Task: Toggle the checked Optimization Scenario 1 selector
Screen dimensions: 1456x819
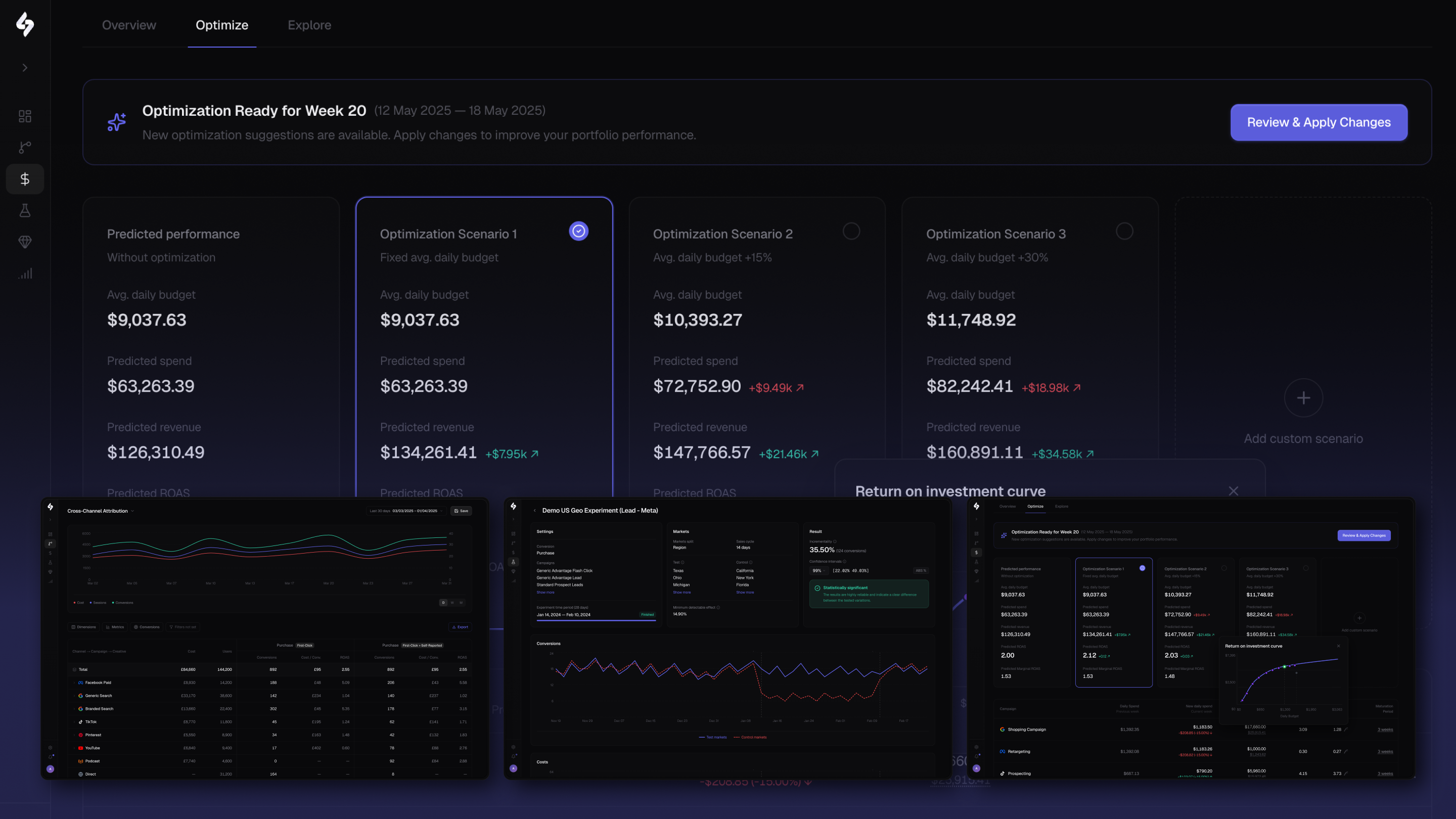Action: click(x=578, y=231)
